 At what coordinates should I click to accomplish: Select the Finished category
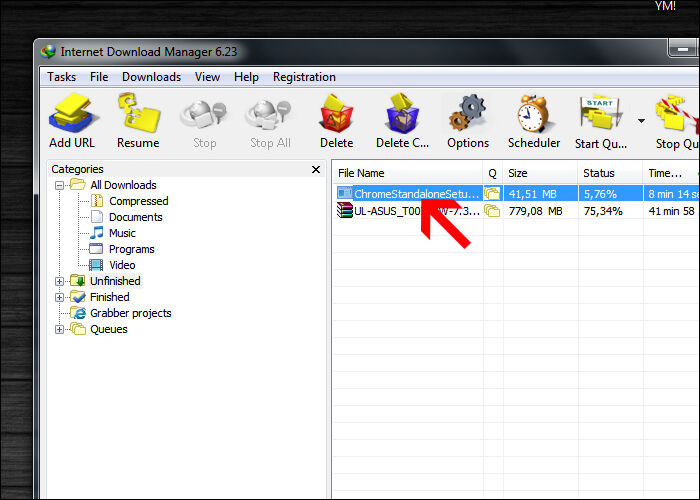[x=109, y=297]
